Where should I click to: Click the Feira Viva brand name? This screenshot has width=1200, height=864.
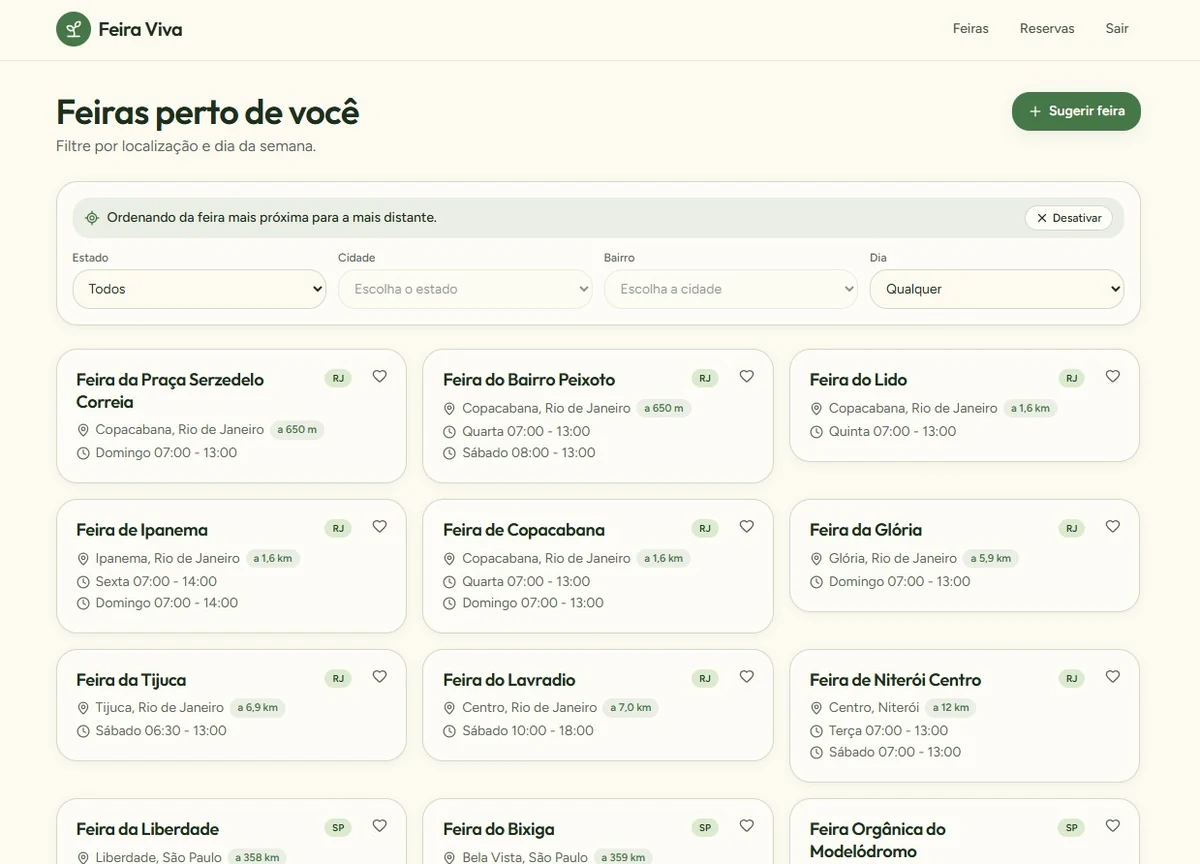coord(140,29)
